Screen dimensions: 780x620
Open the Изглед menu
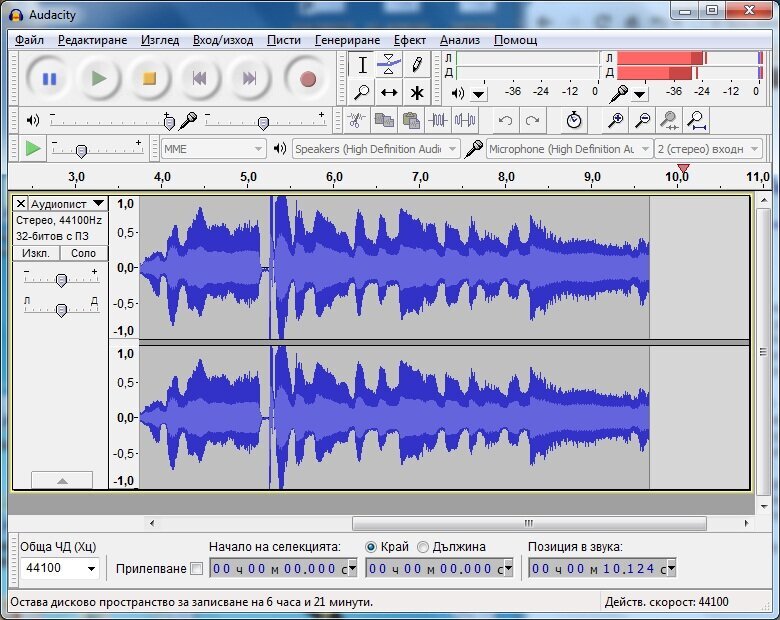[160, 40]
